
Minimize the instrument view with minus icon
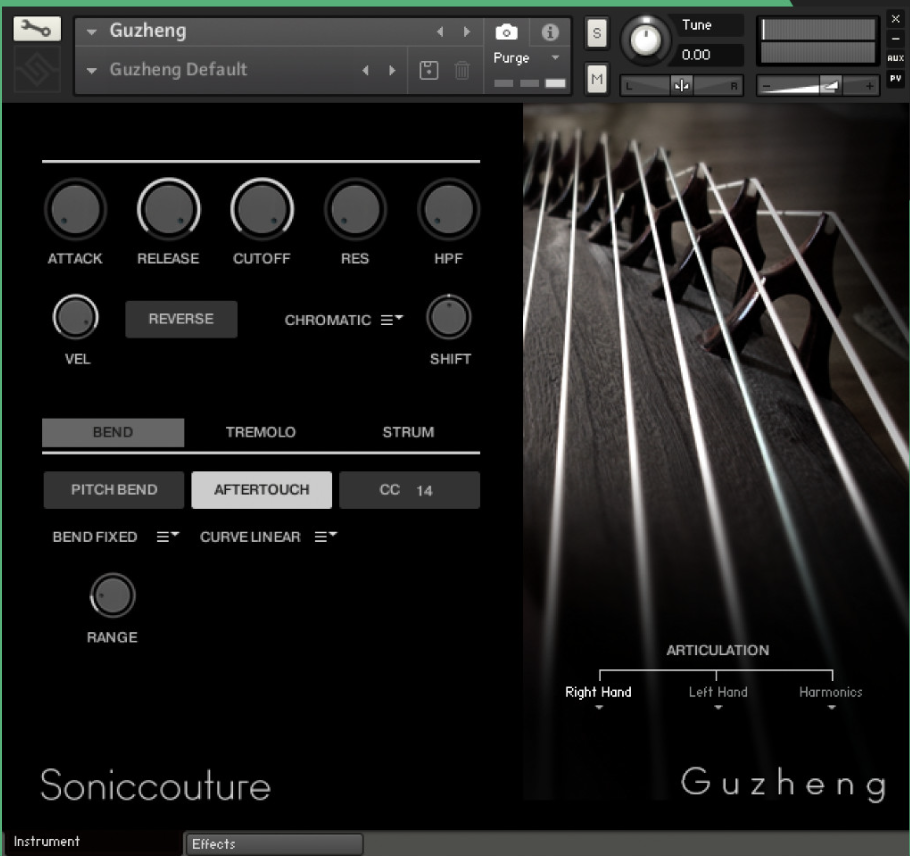click(895, 39)
